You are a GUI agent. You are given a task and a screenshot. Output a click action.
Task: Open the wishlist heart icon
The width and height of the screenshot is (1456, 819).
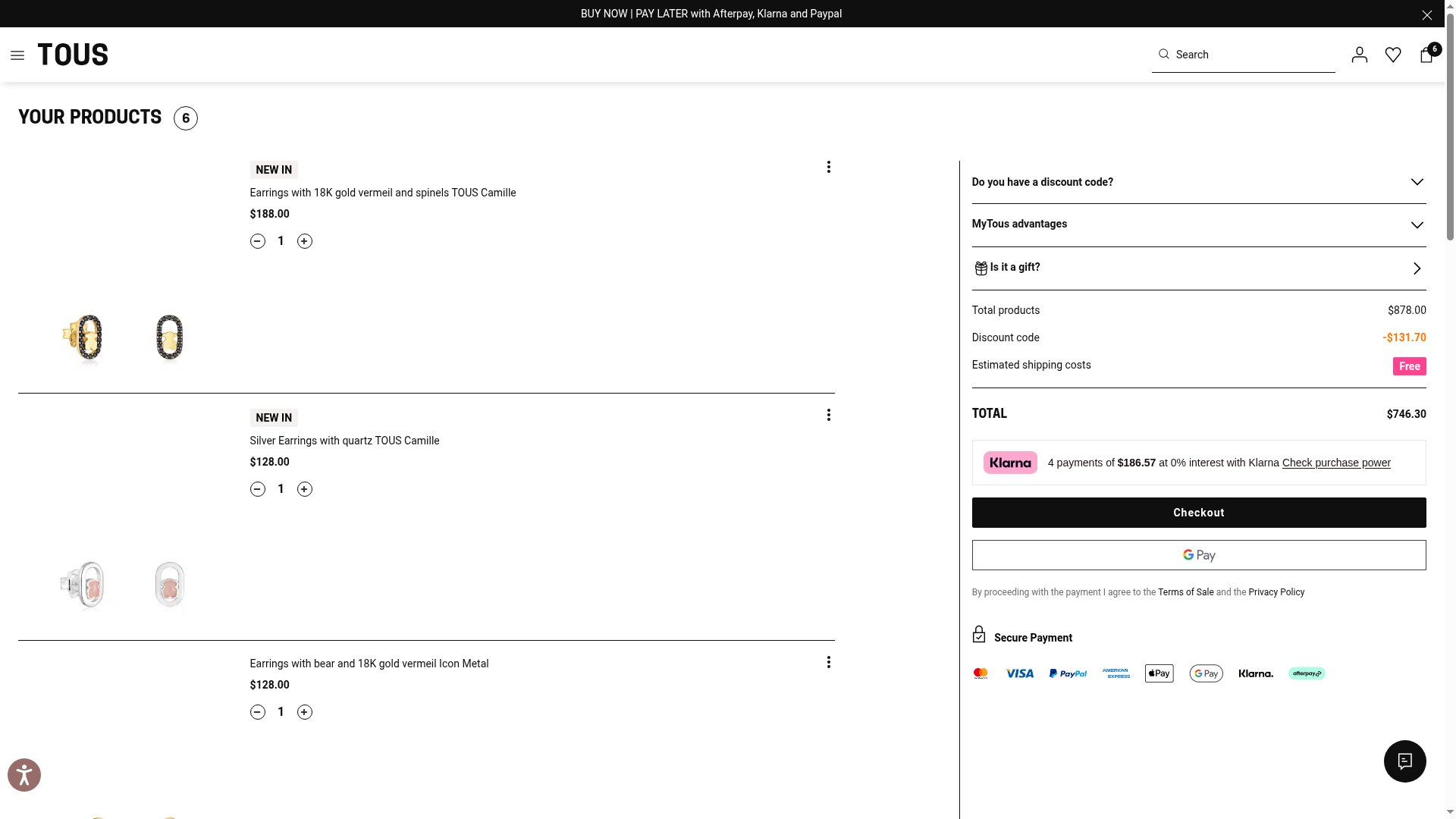(x=1392, y=55)
